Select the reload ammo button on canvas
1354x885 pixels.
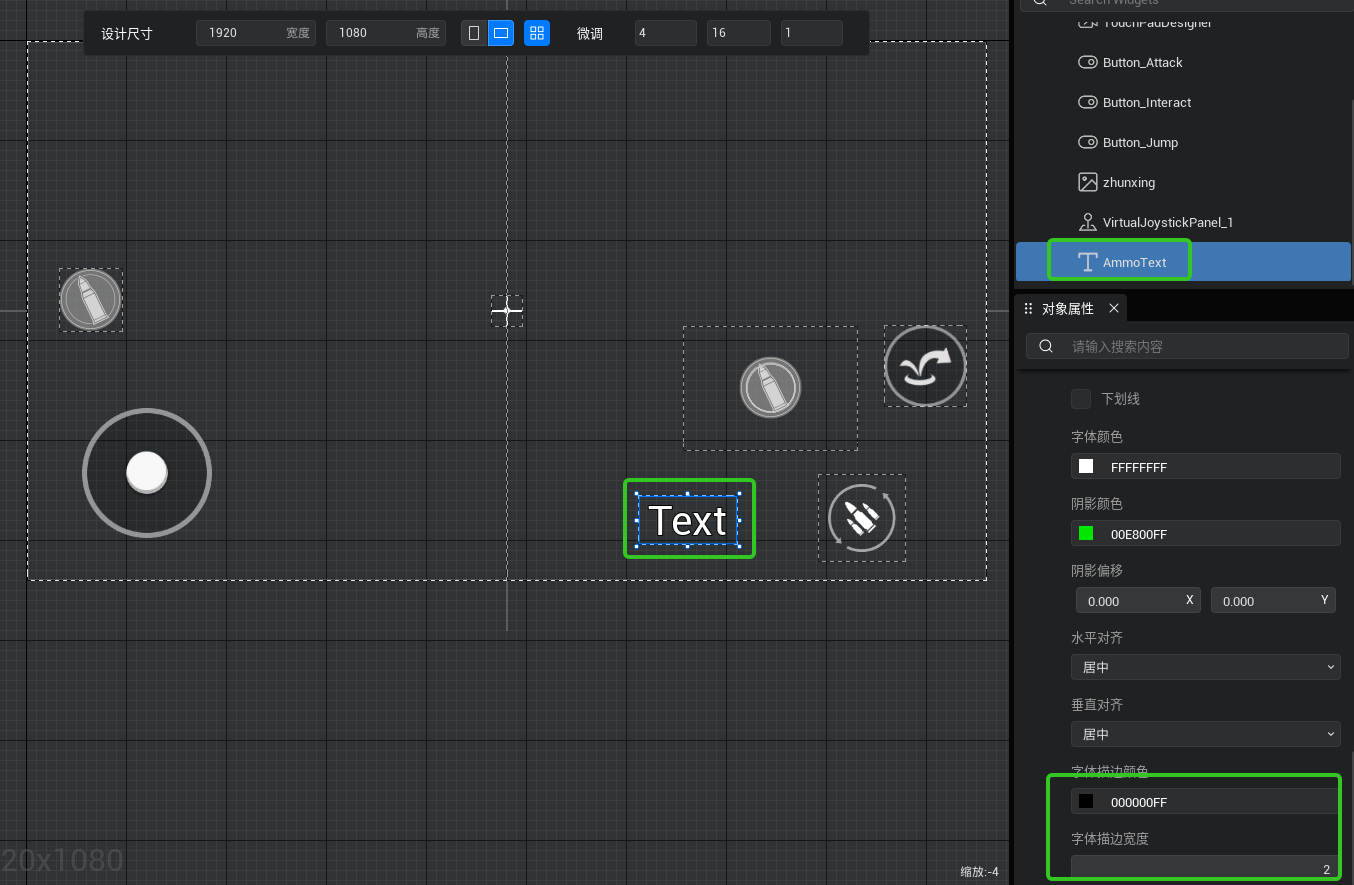[x=861, y=517]
